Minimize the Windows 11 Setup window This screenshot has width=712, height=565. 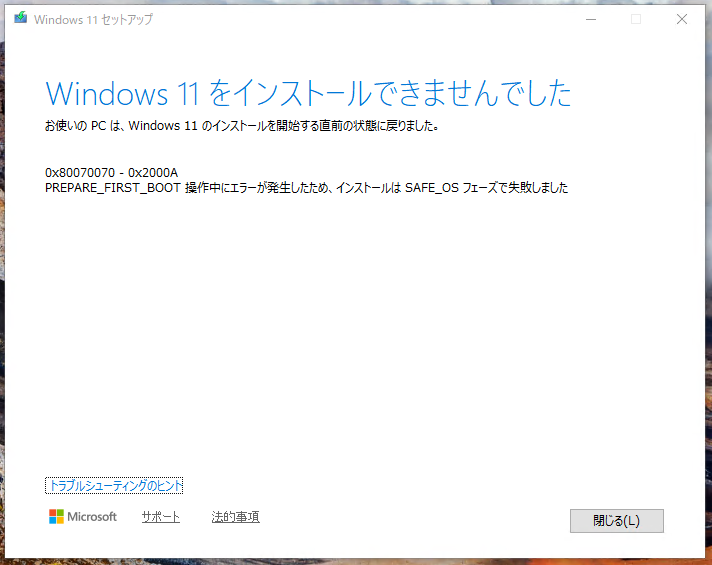(591, 19)
